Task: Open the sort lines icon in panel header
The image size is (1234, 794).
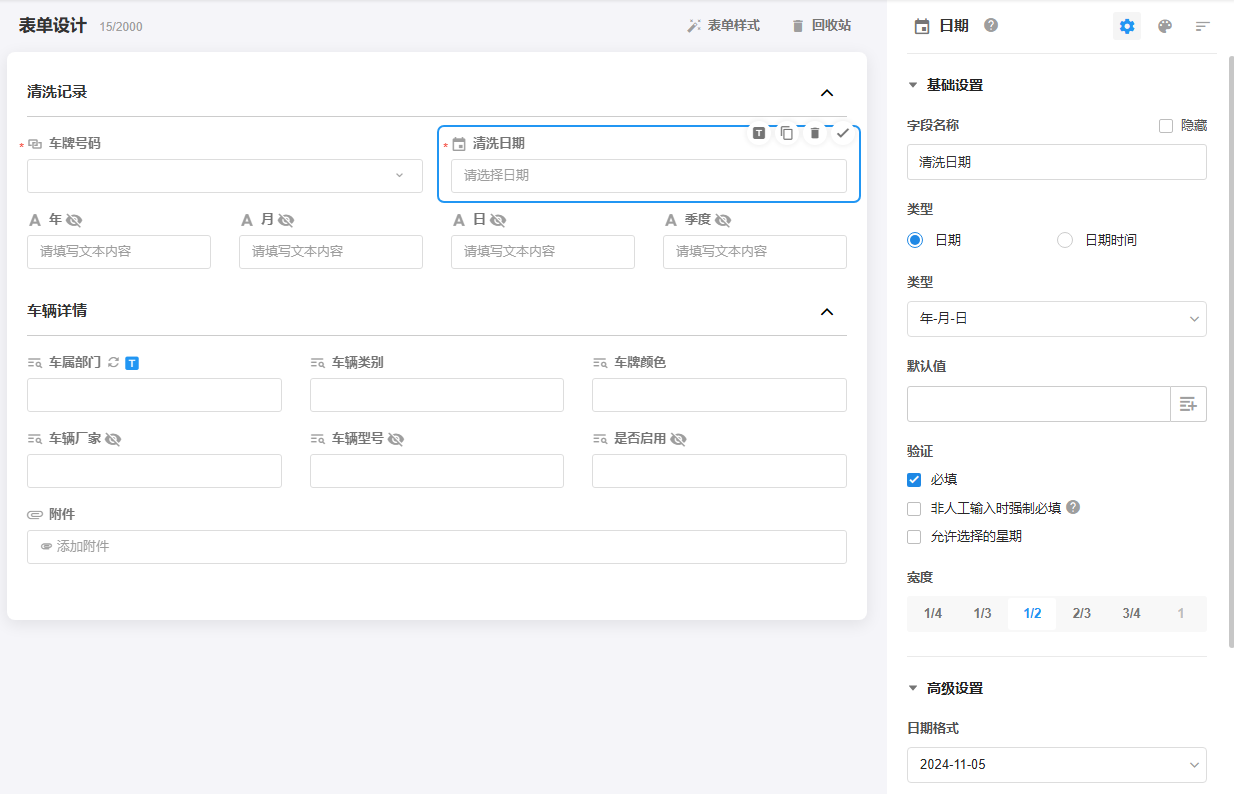Action: 1203,26
